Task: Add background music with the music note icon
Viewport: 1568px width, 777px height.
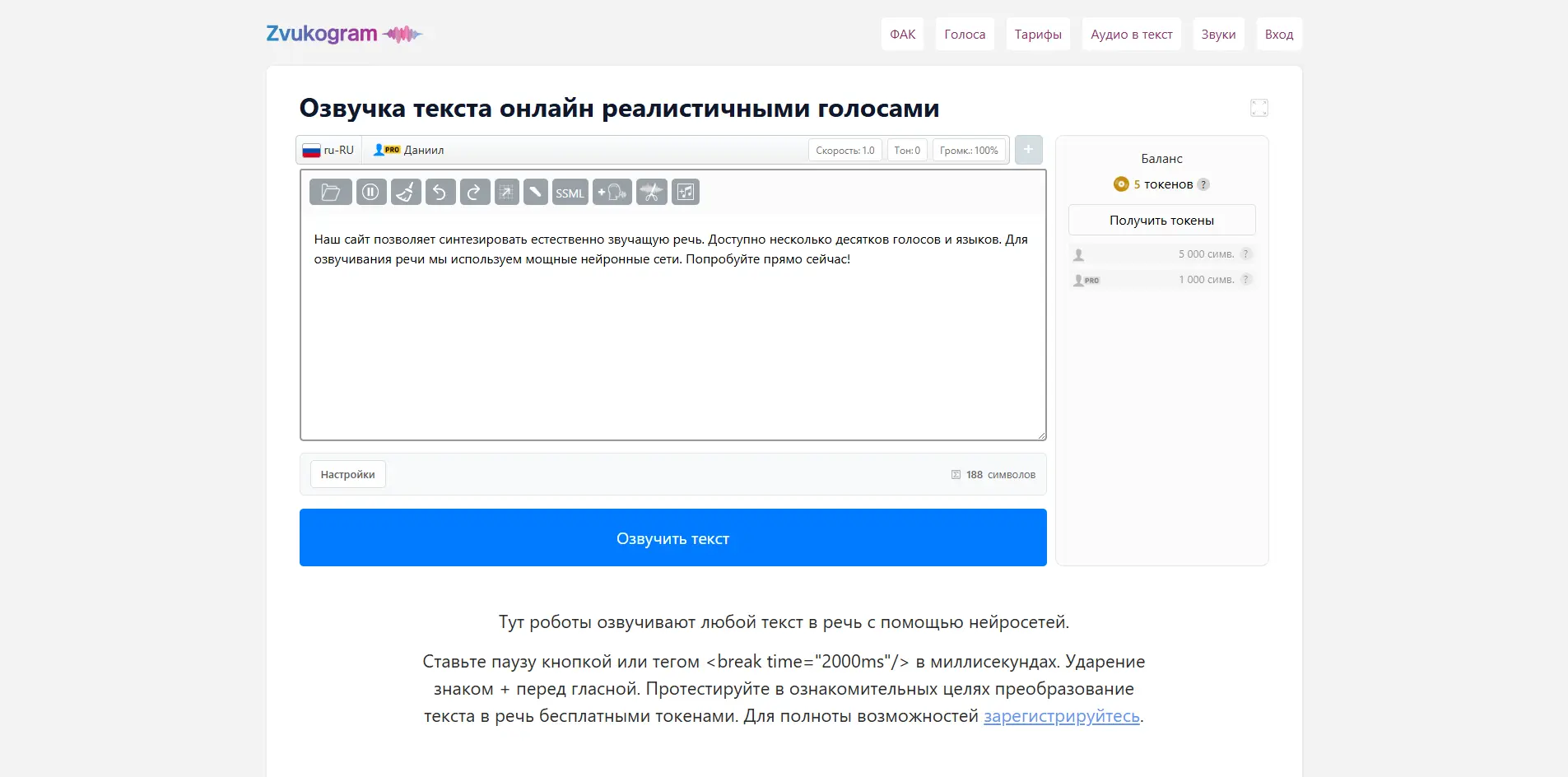Action: [x=686, y=192]
